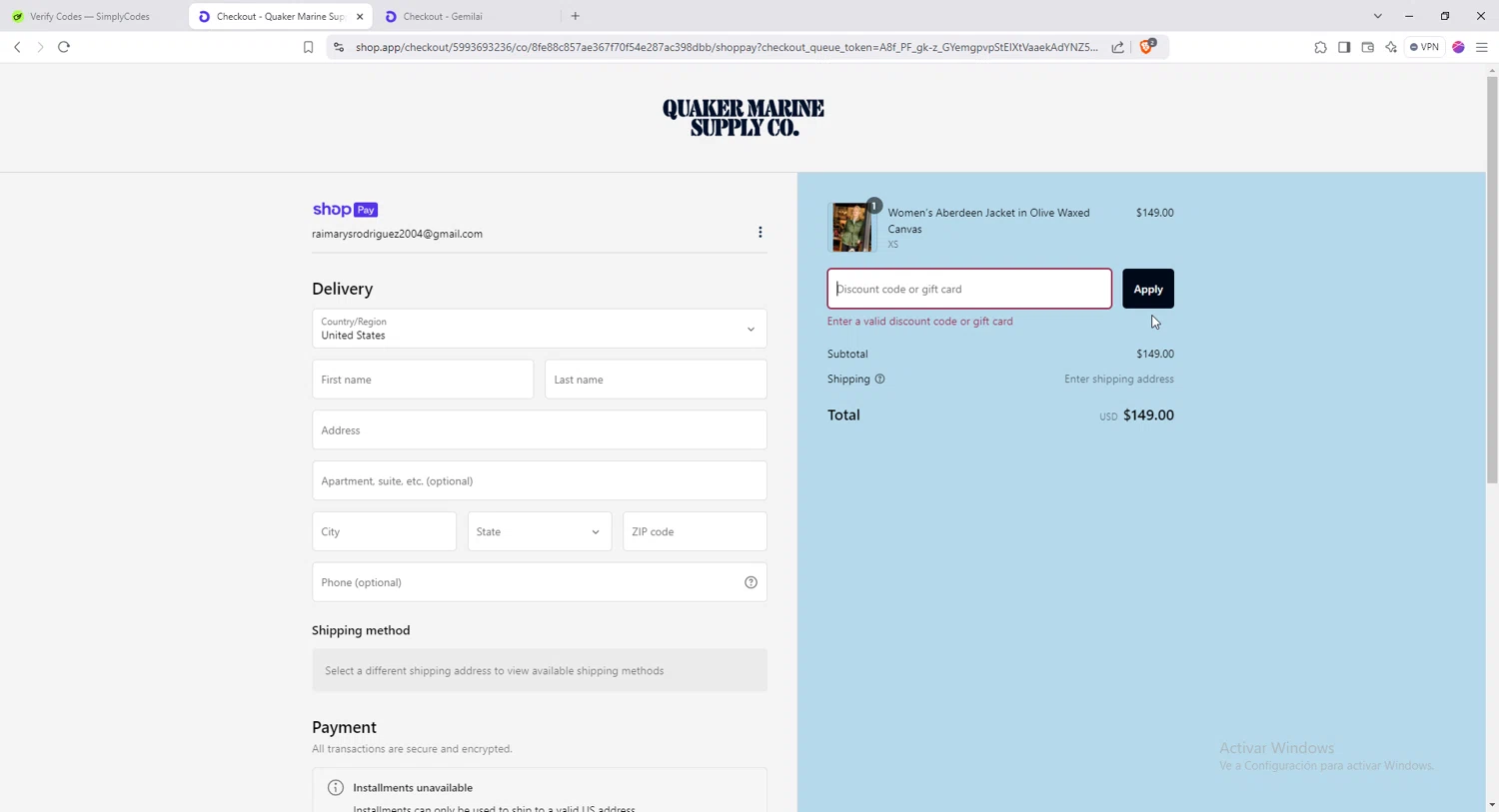Click the 'Enter shipping address' text
Viewport: 1499px width, 812px height.
(x=1119, y=380)
